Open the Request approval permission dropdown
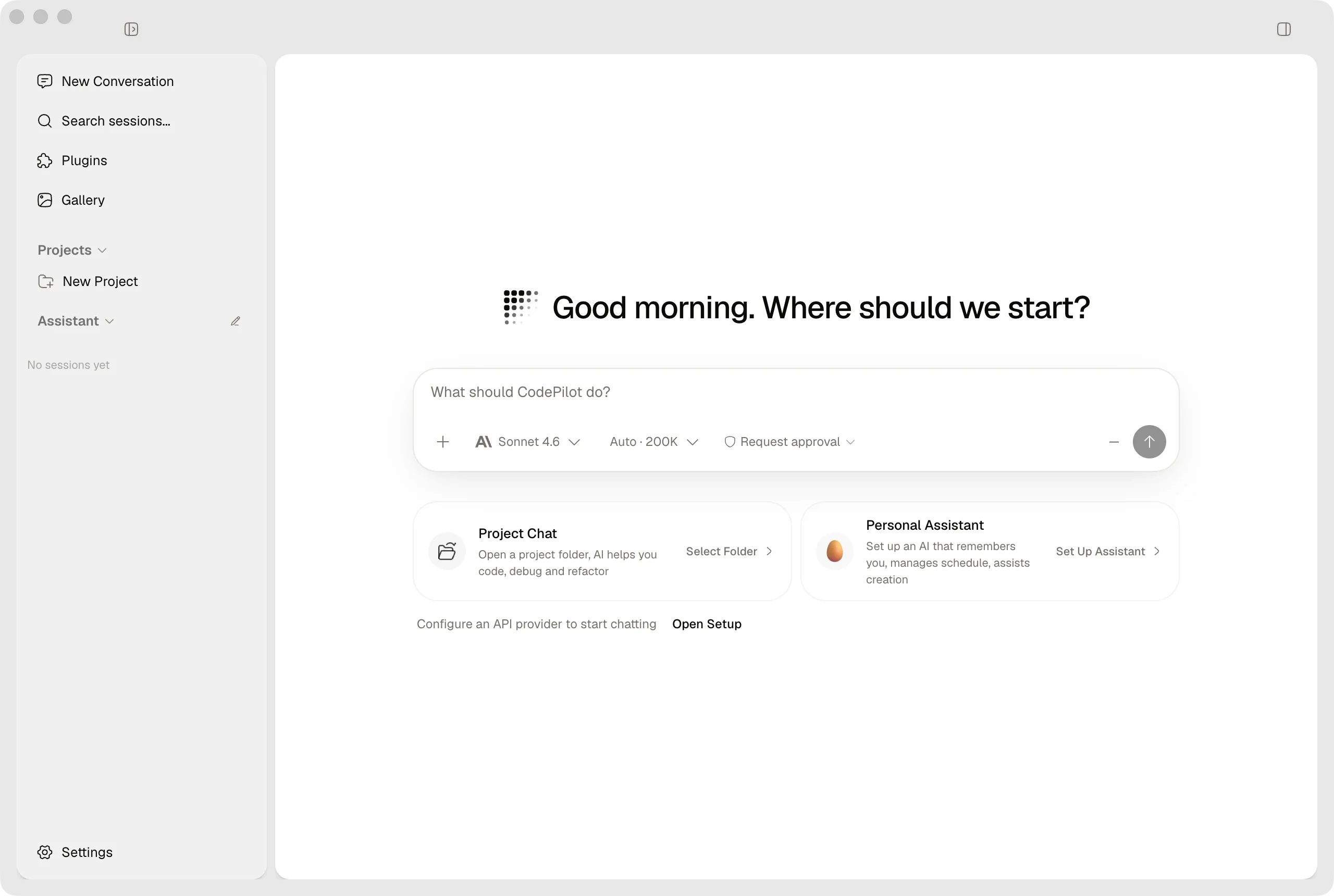This screenshot has height=896, width=1334. pyautogui.click(x=789, y=442)
